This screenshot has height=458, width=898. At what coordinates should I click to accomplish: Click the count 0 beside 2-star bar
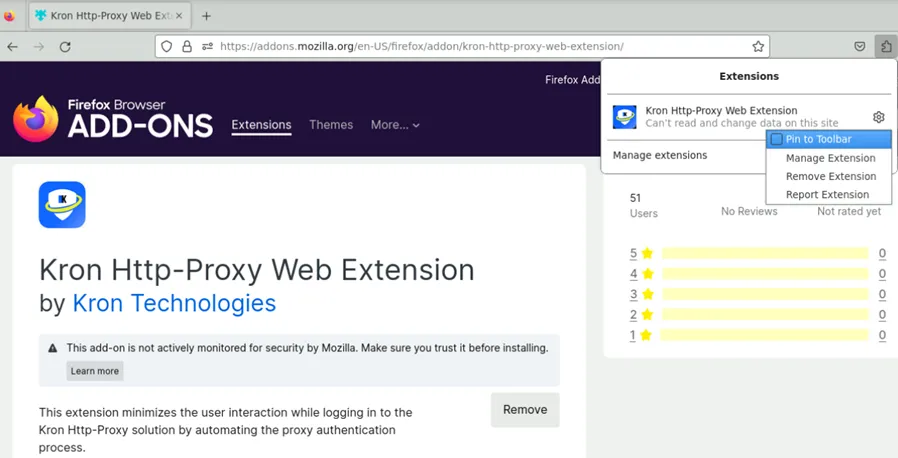tap(882, 315)
